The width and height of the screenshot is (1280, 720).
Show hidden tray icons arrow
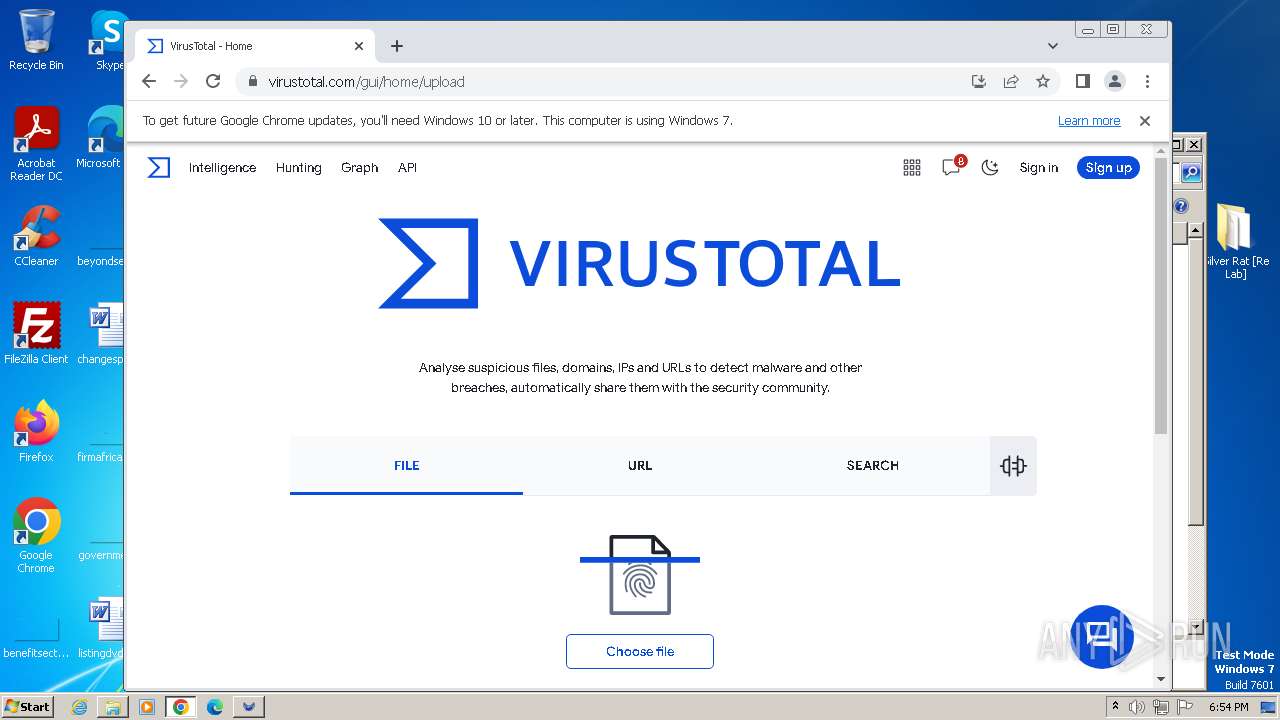pyautogui.click(x=1116, y=707)
